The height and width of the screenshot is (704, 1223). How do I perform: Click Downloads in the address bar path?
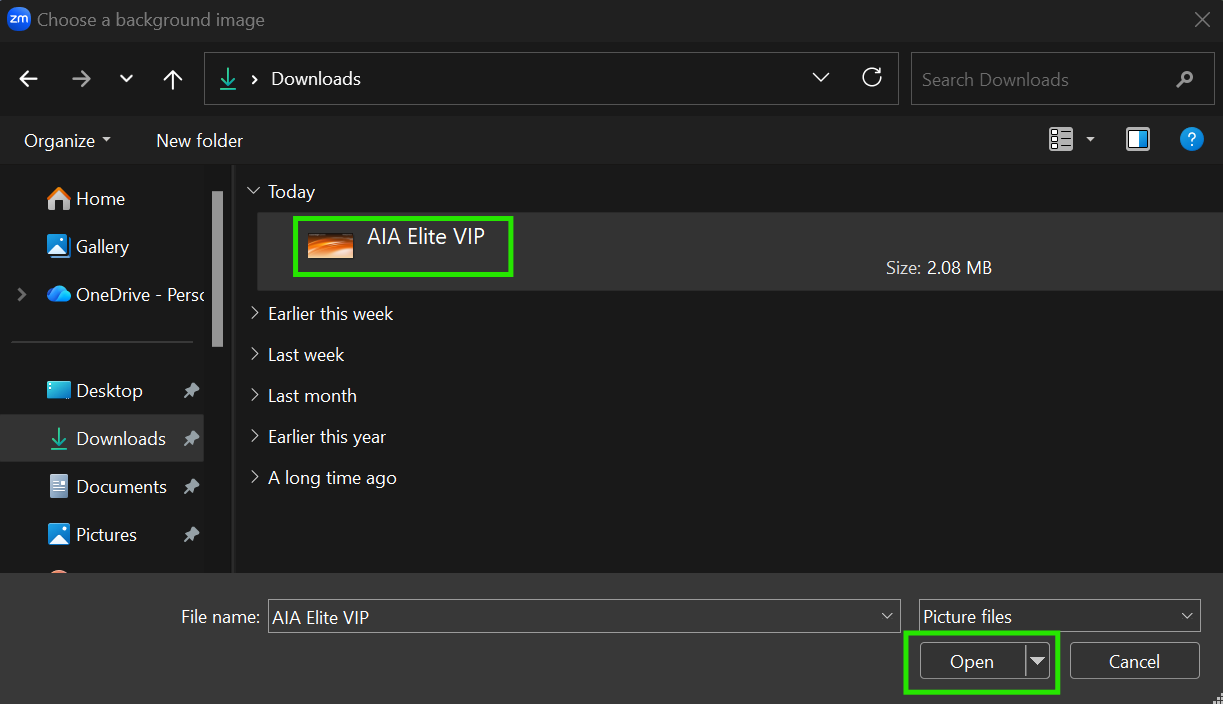click(316, 79)
